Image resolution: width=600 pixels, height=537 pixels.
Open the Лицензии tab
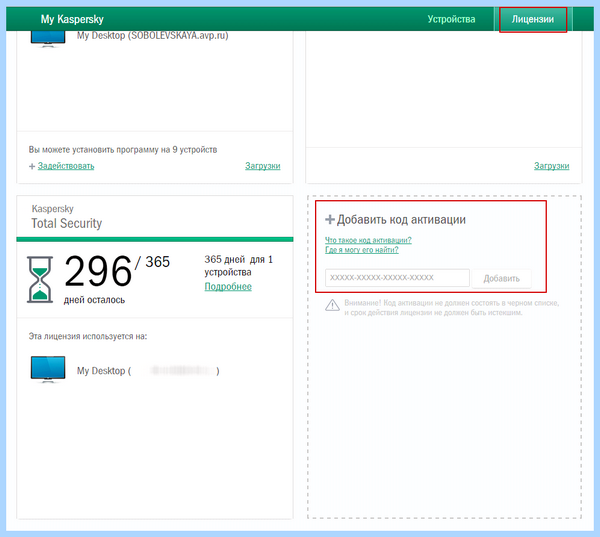pos(533,19)
